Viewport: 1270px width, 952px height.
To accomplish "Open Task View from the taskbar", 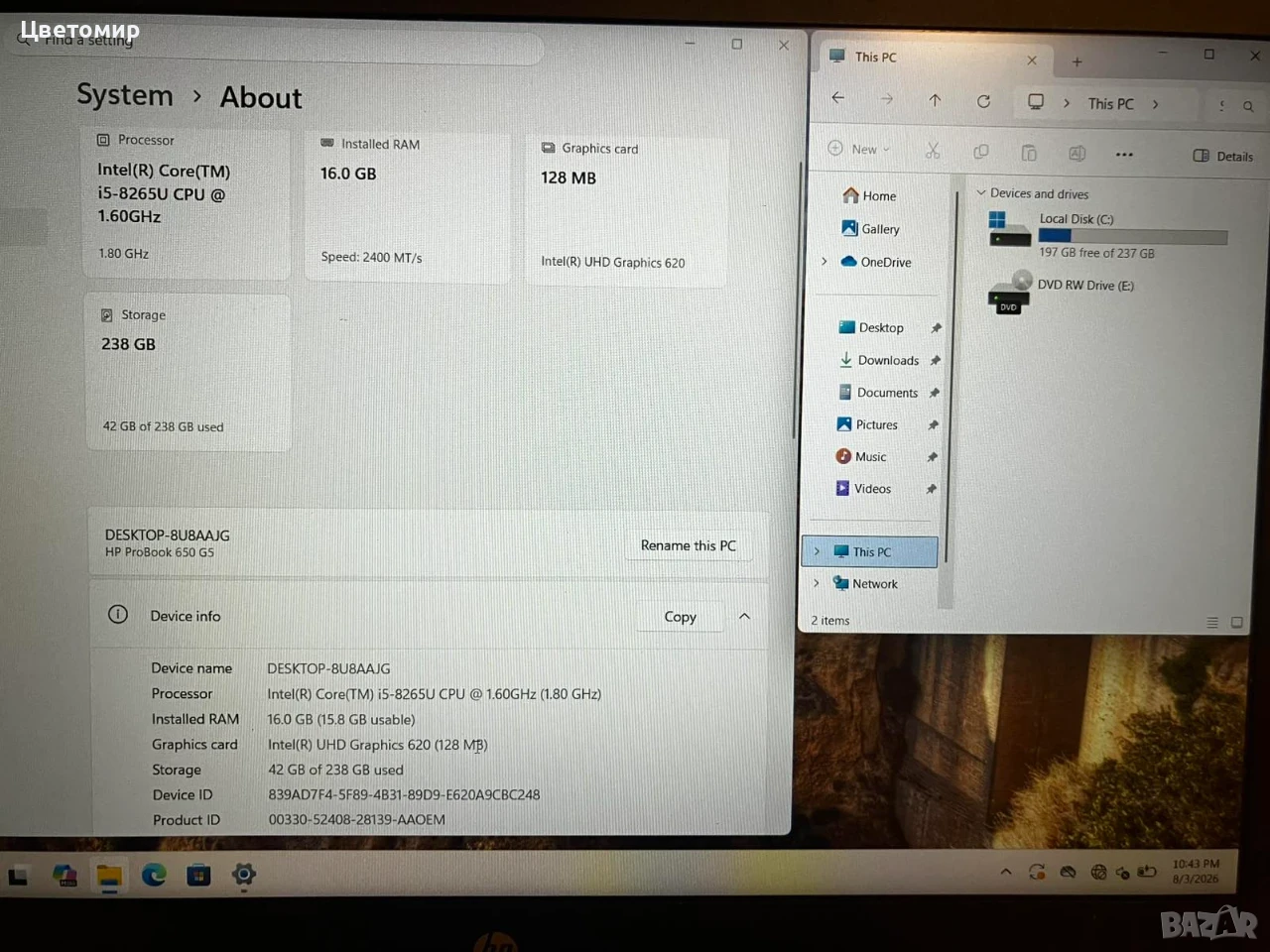I will 18,876.
